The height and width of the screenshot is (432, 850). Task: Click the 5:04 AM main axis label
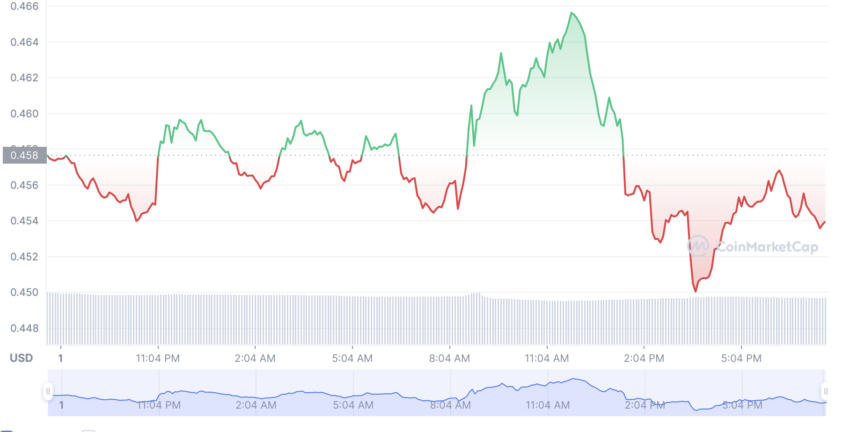coord(352,358)
